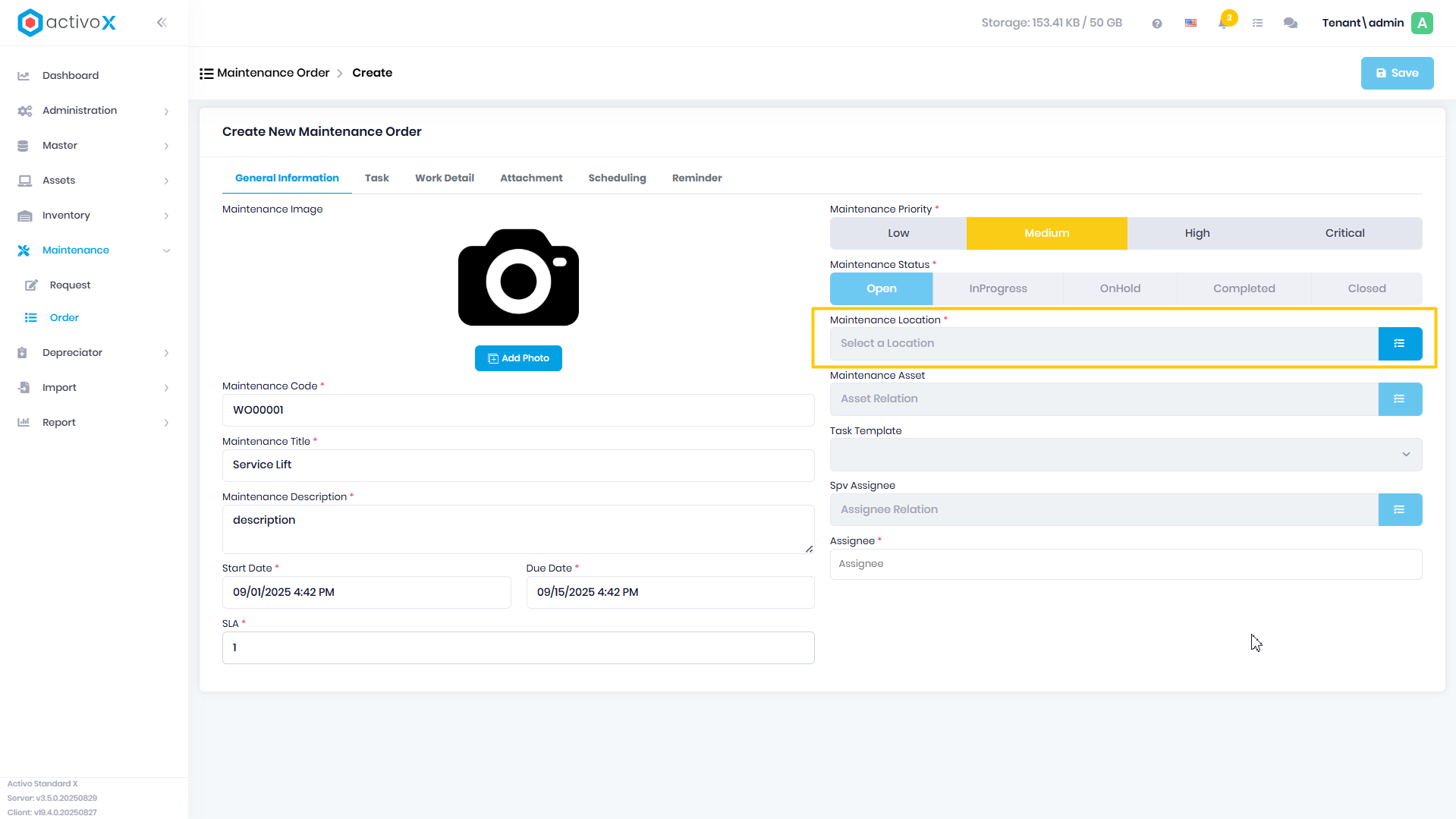
Task: Open the help question-mark icon
Action: (x=1156, y=24)
